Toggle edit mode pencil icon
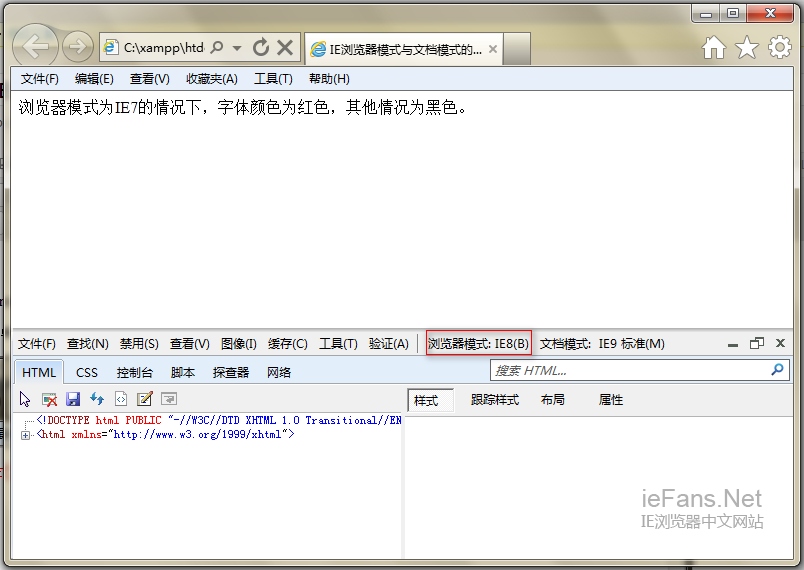The height and width of the screenshot is (570, 804). tap(145, 399)
